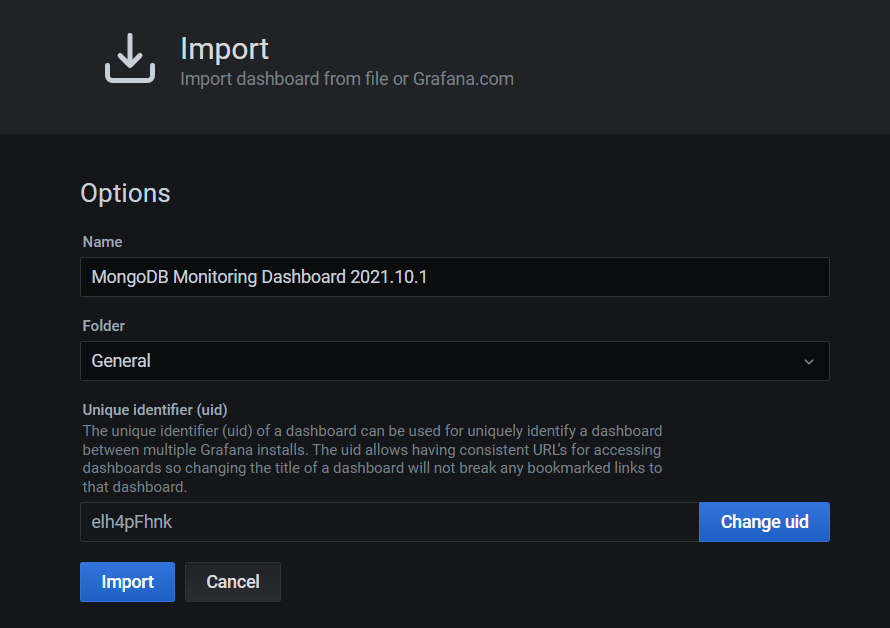890x628 pixels.
Task: Click the Folder field label
Action: pos(103,326)
